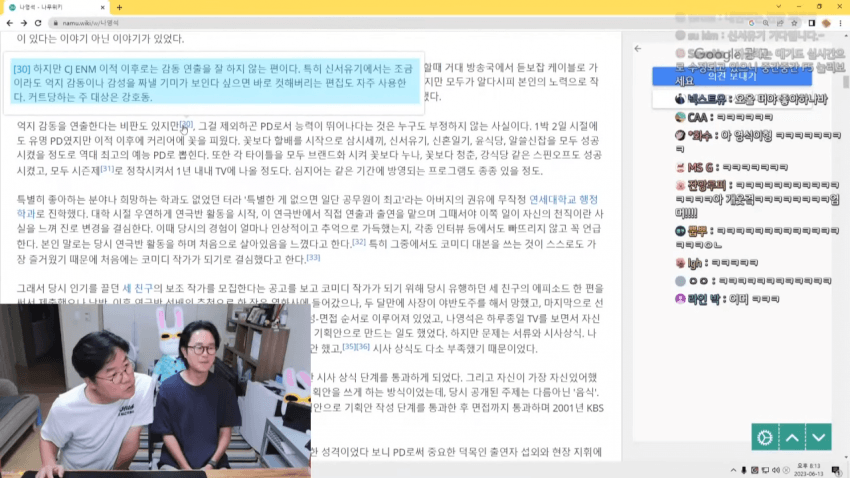Jump to page bottom with down chevron
The height and width of the screenshot is (478, 850).
point(819,437)
